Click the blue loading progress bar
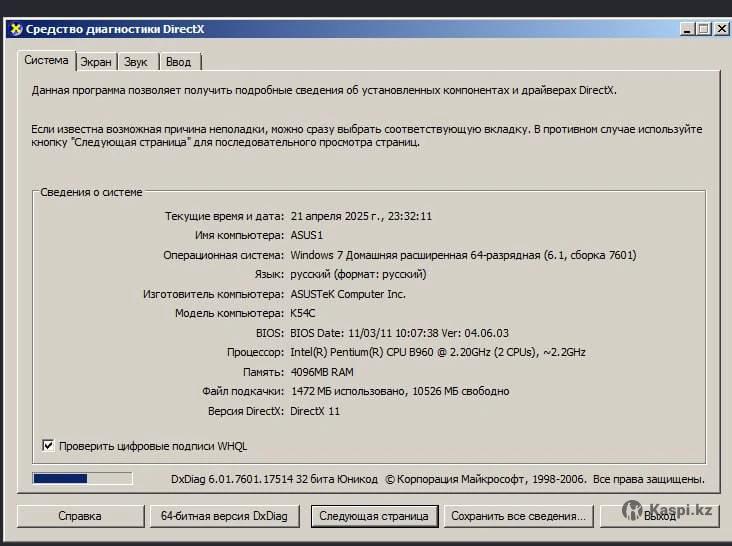 click(82, 478)
